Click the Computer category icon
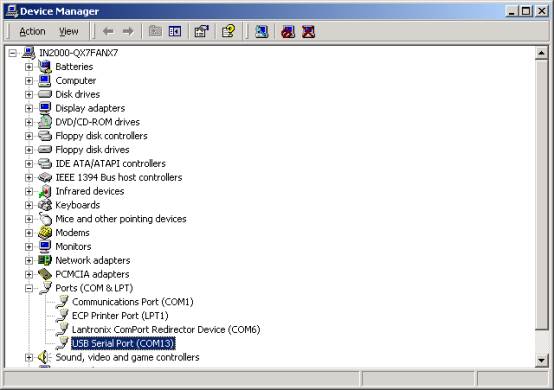This screenshot has width=554, height=390. point(45,81)
